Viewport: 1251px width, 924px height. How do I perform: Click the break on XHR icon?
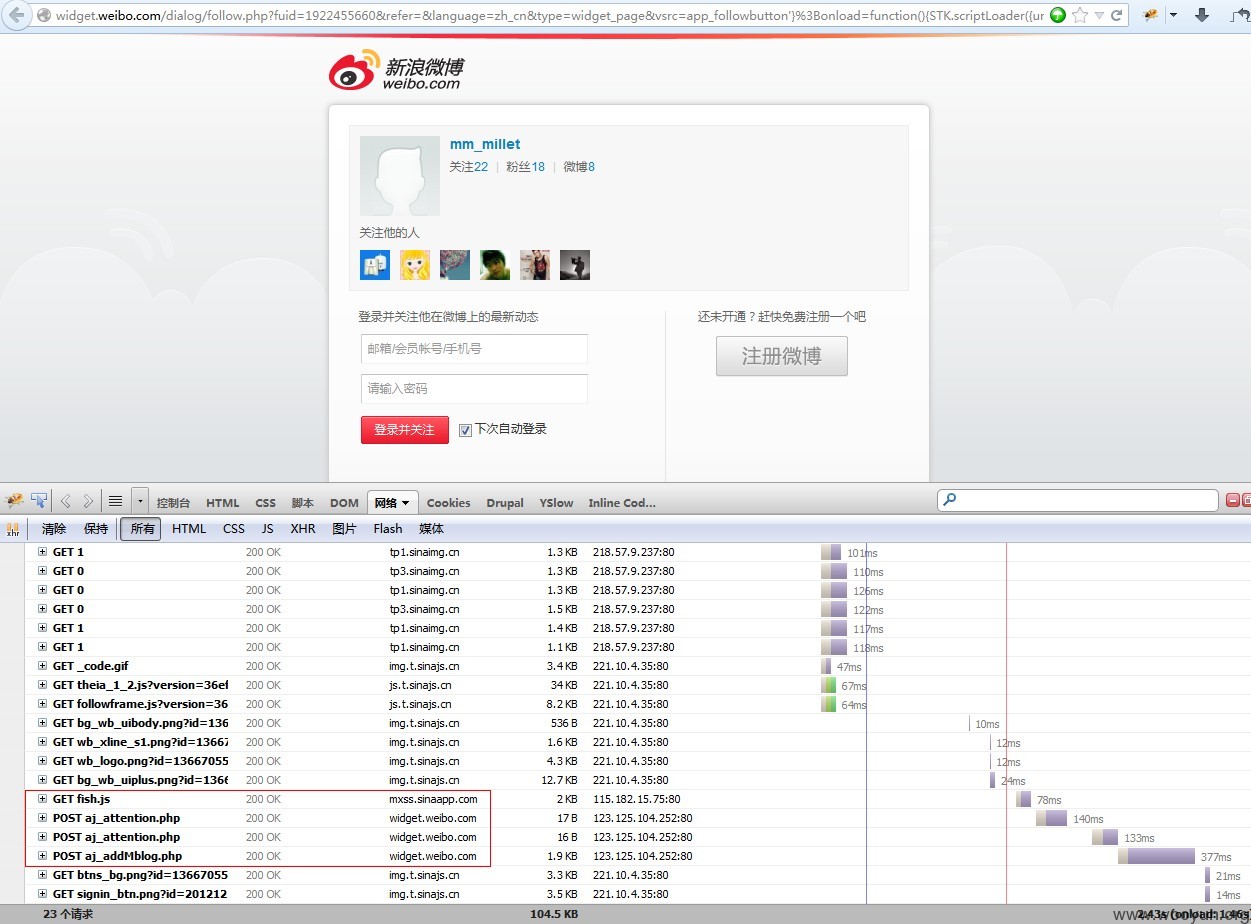click(x=13, y=529)
